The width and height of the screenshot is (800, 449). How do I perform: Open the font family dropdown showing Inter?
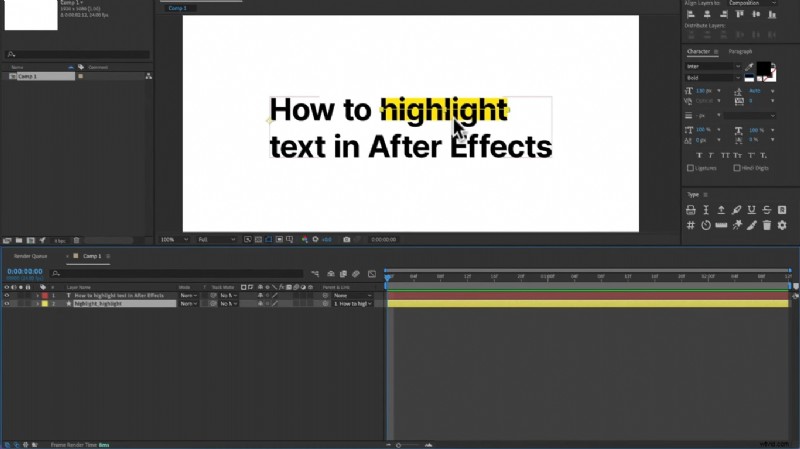coord(713,66)
